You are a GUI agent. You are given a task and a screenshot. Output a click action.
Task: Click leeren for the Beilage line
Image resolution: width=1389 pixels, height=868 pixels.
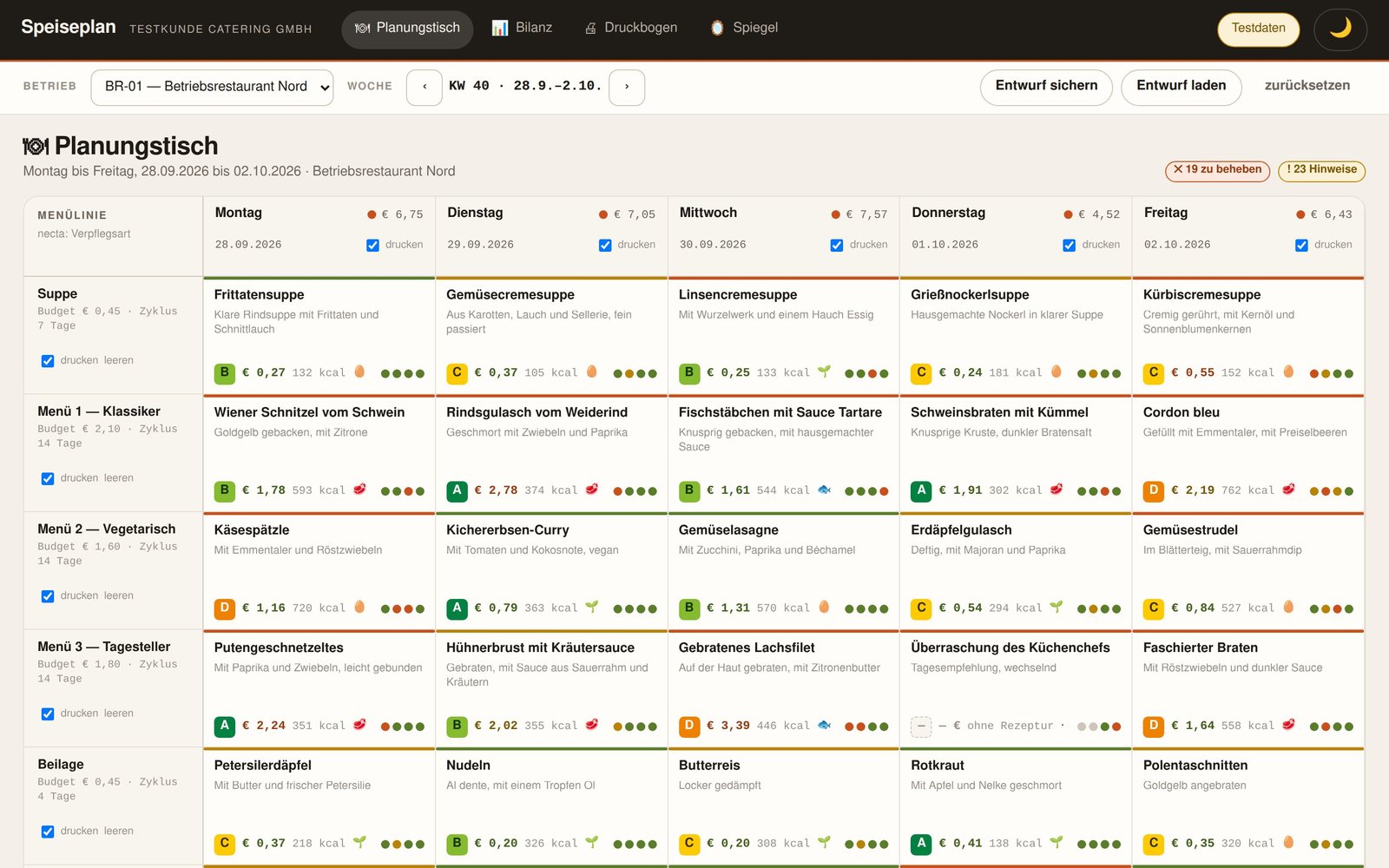pyautogui.click(x=119, y=831)
